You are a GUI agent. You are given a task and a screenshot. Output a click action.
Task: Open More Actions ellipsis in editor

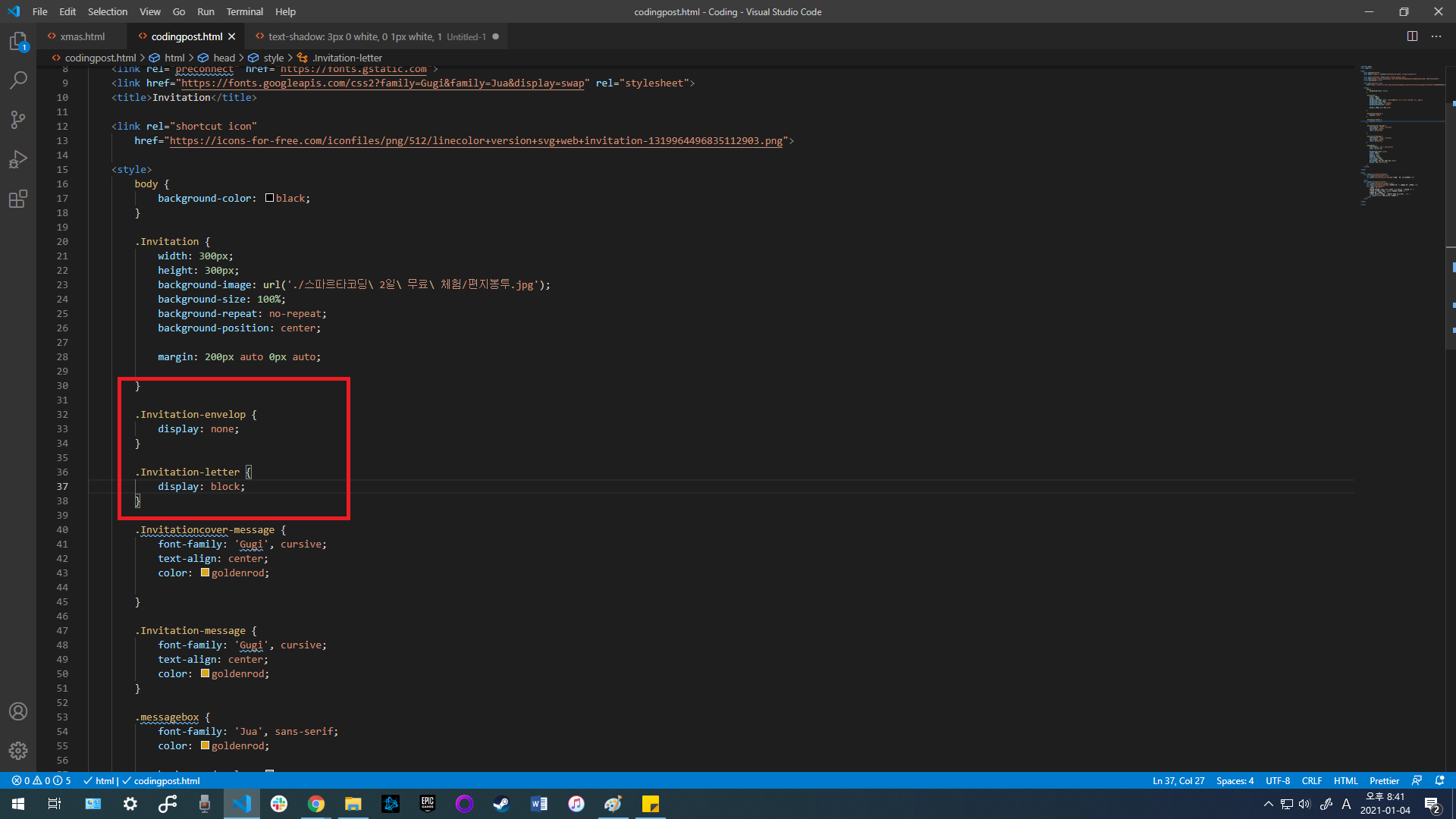[x=1436, y=36]
